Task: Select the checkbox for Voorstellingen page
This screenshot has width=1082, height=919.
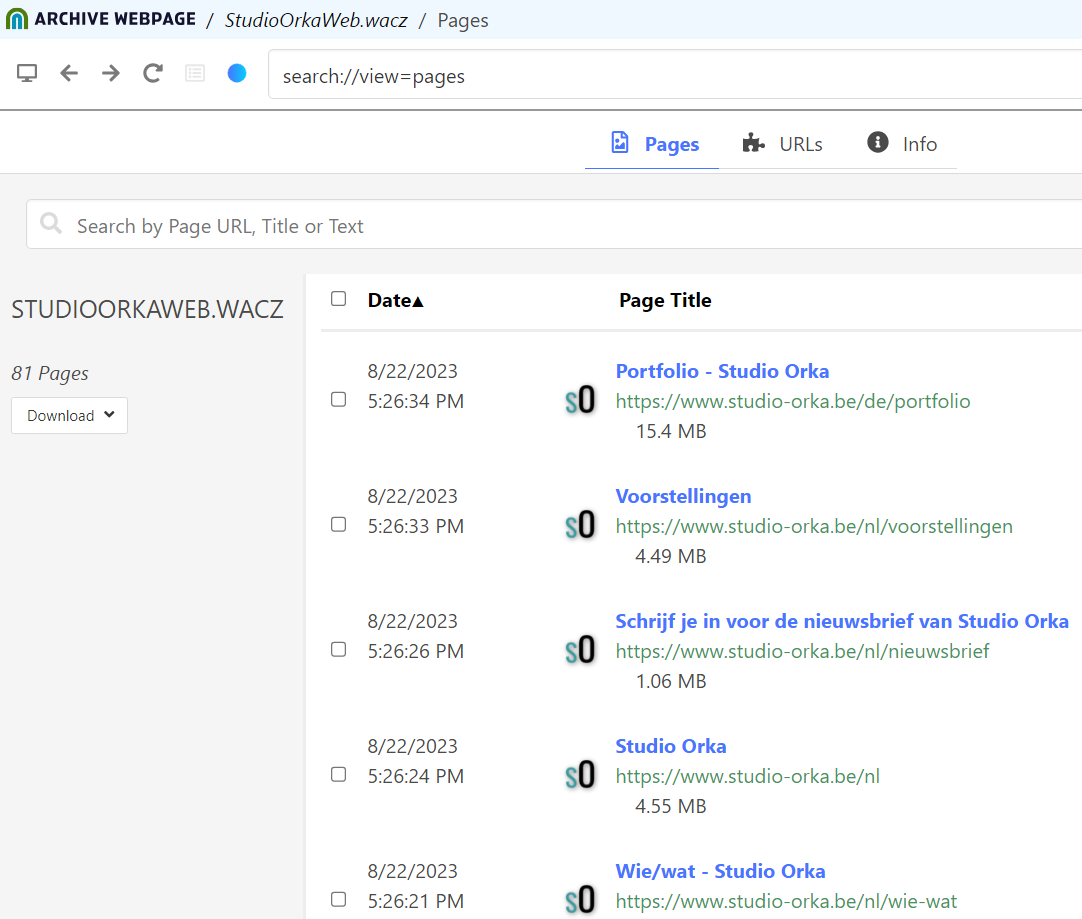Action: [338, 524]
